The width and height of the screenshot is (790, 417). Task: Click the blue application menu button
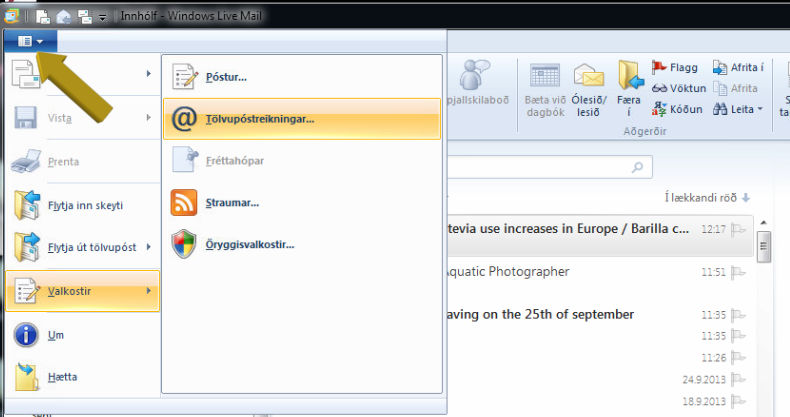(x=30, y=41)
